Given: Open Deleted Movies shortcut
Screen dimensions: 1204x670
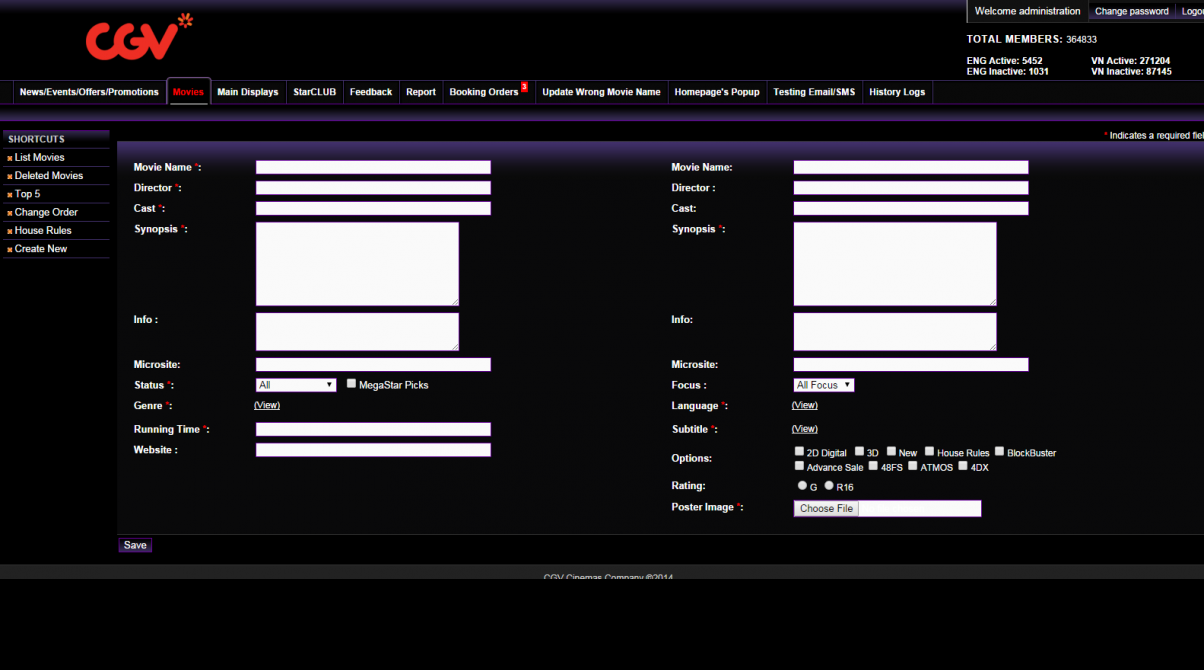Looking at the screenshot, I should 49,176.
